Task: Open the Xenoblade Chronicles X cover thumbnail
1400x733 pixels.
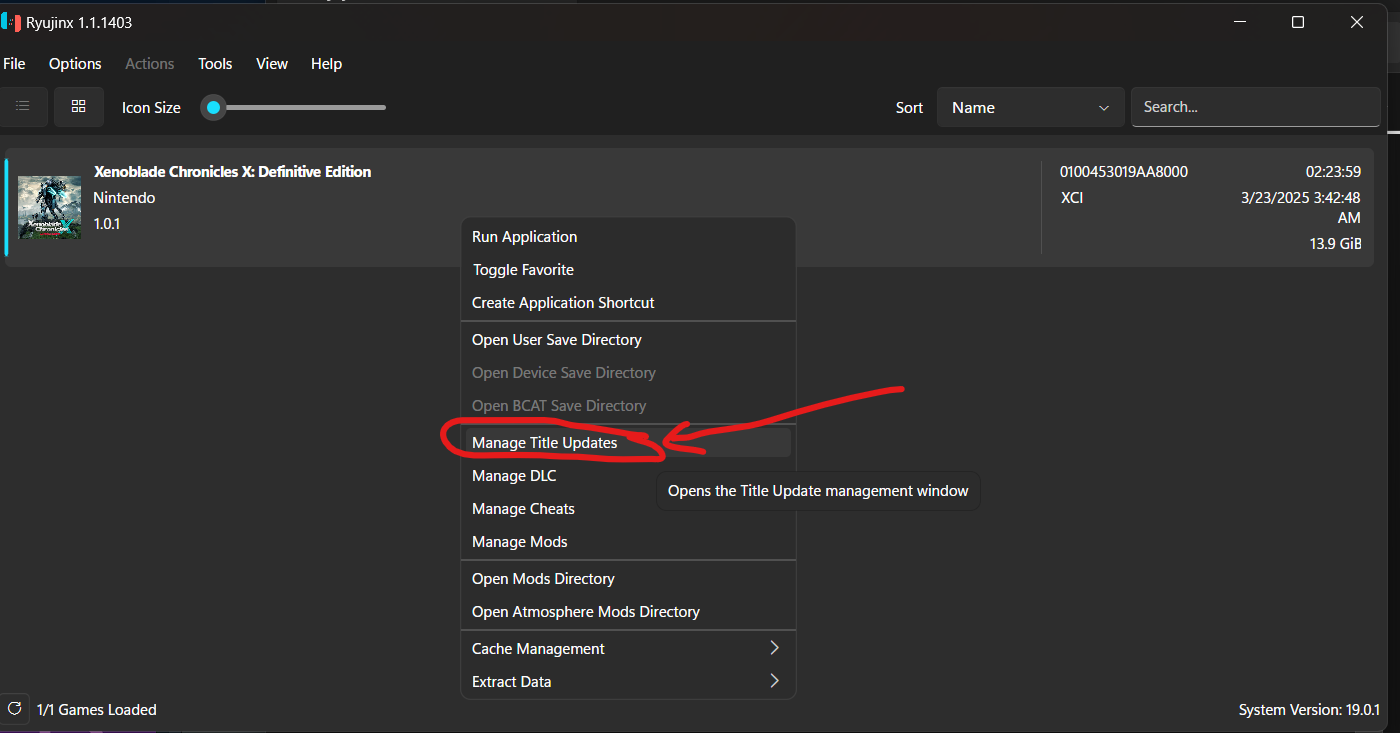Action: pyautogui.click(x=50, y=207)
